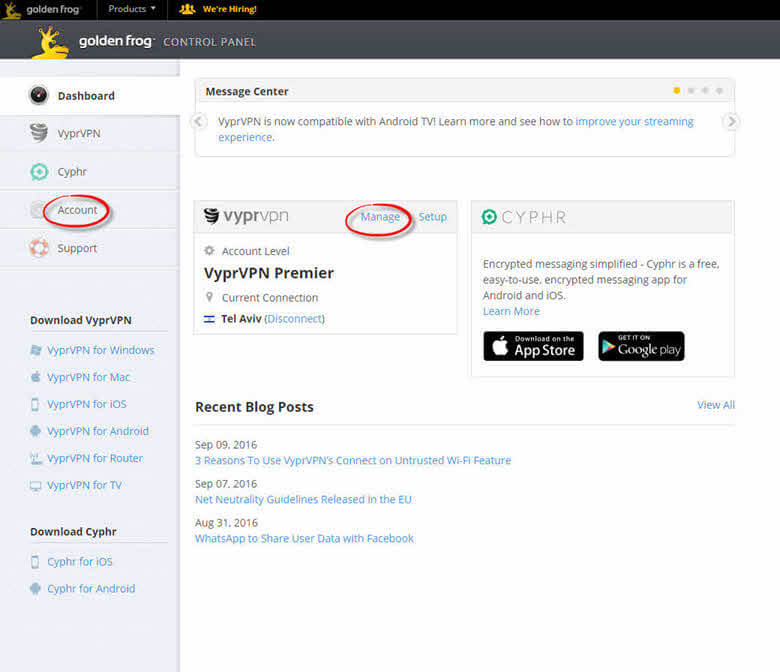Click the We're Hiring people icon

(187, 9)
